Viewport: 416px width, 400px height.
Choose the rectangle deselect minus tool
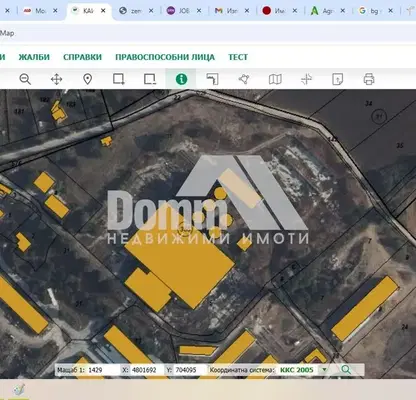[x=150, y=79]
